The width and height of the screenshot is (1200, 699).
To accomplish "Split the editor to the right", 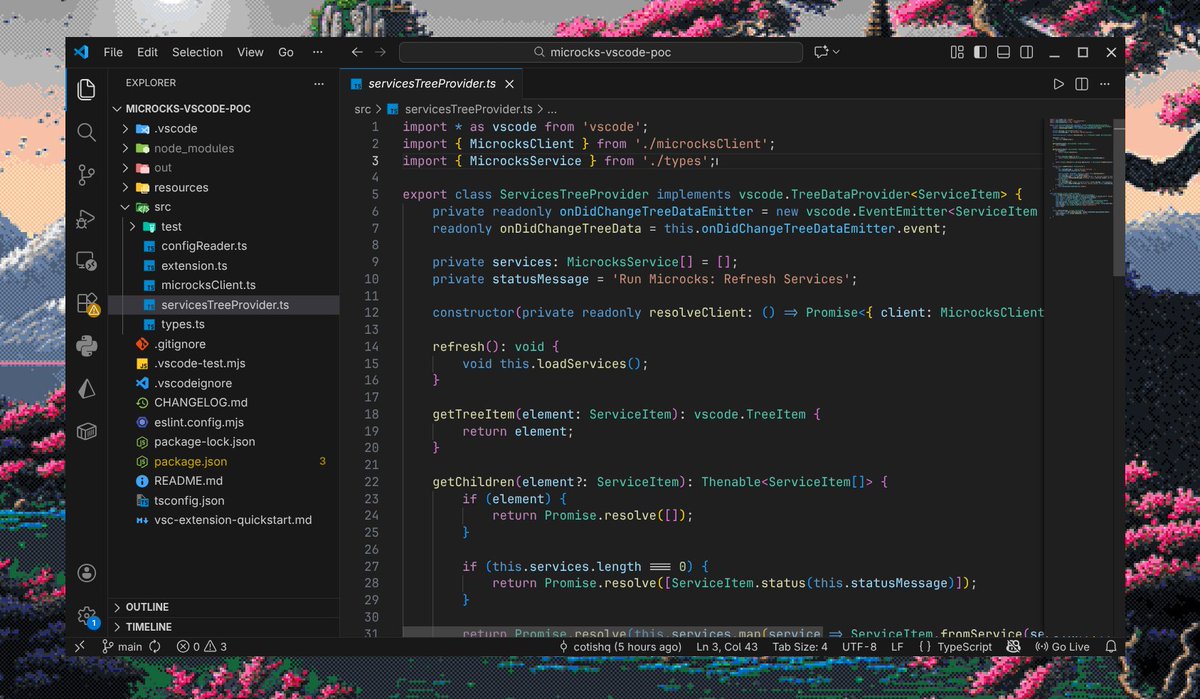I will pos(1081,84).
